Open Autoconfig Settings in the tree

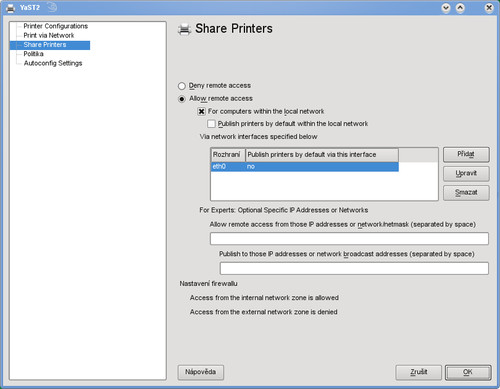point(53,63)
